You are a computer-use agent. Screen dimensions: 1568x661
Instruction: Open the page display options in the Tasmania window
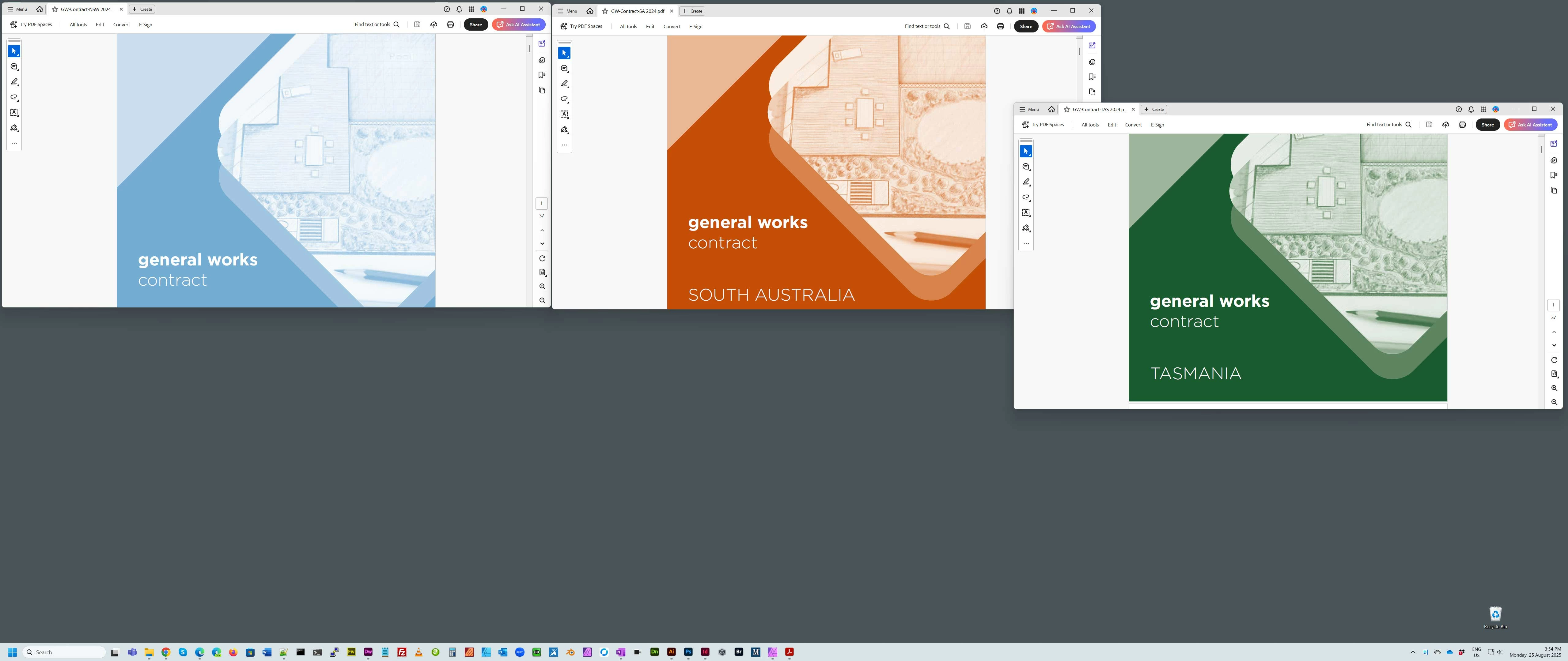1553,374
